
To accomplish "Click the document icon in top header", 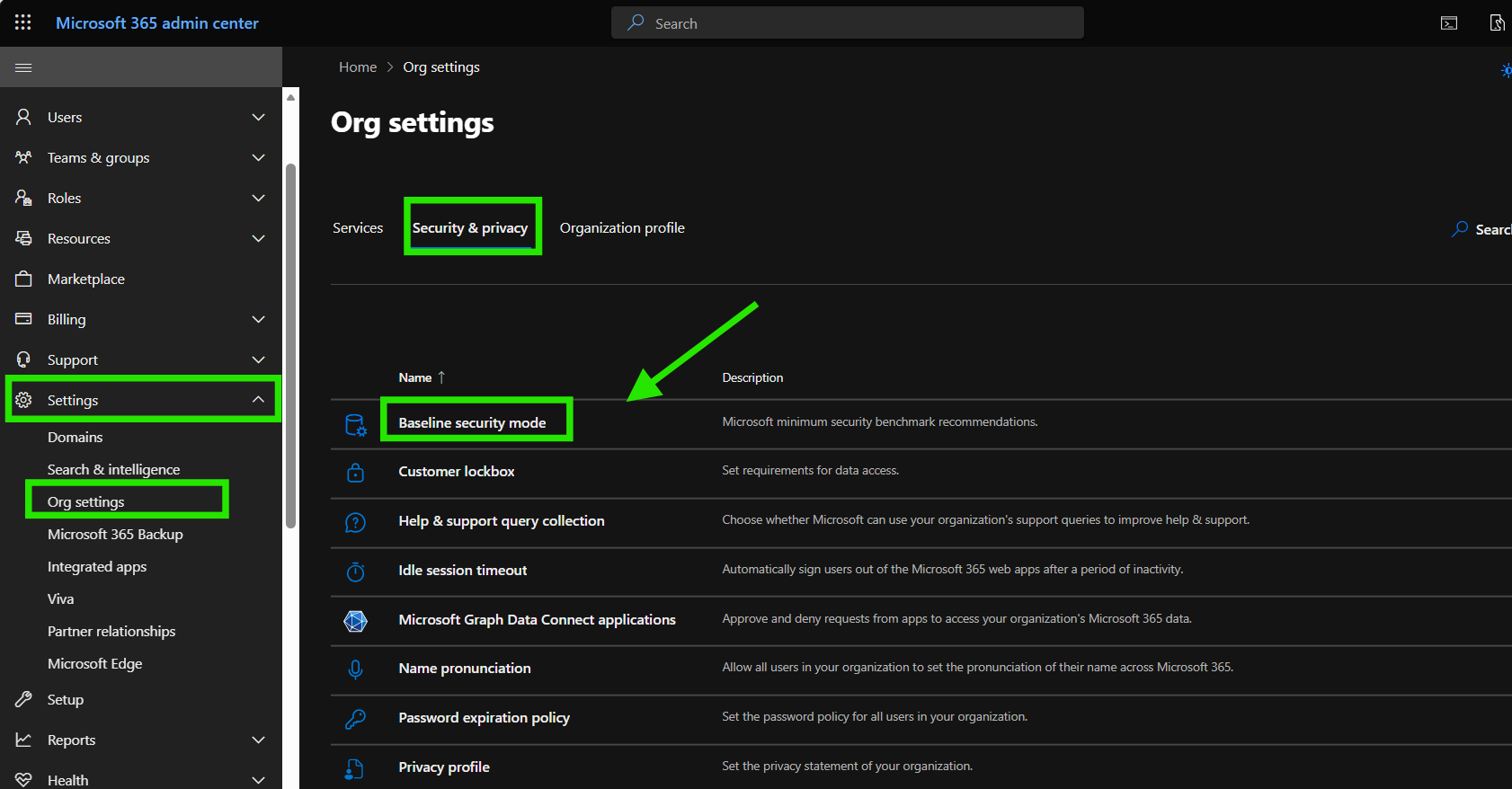I will coord(1497,22).
